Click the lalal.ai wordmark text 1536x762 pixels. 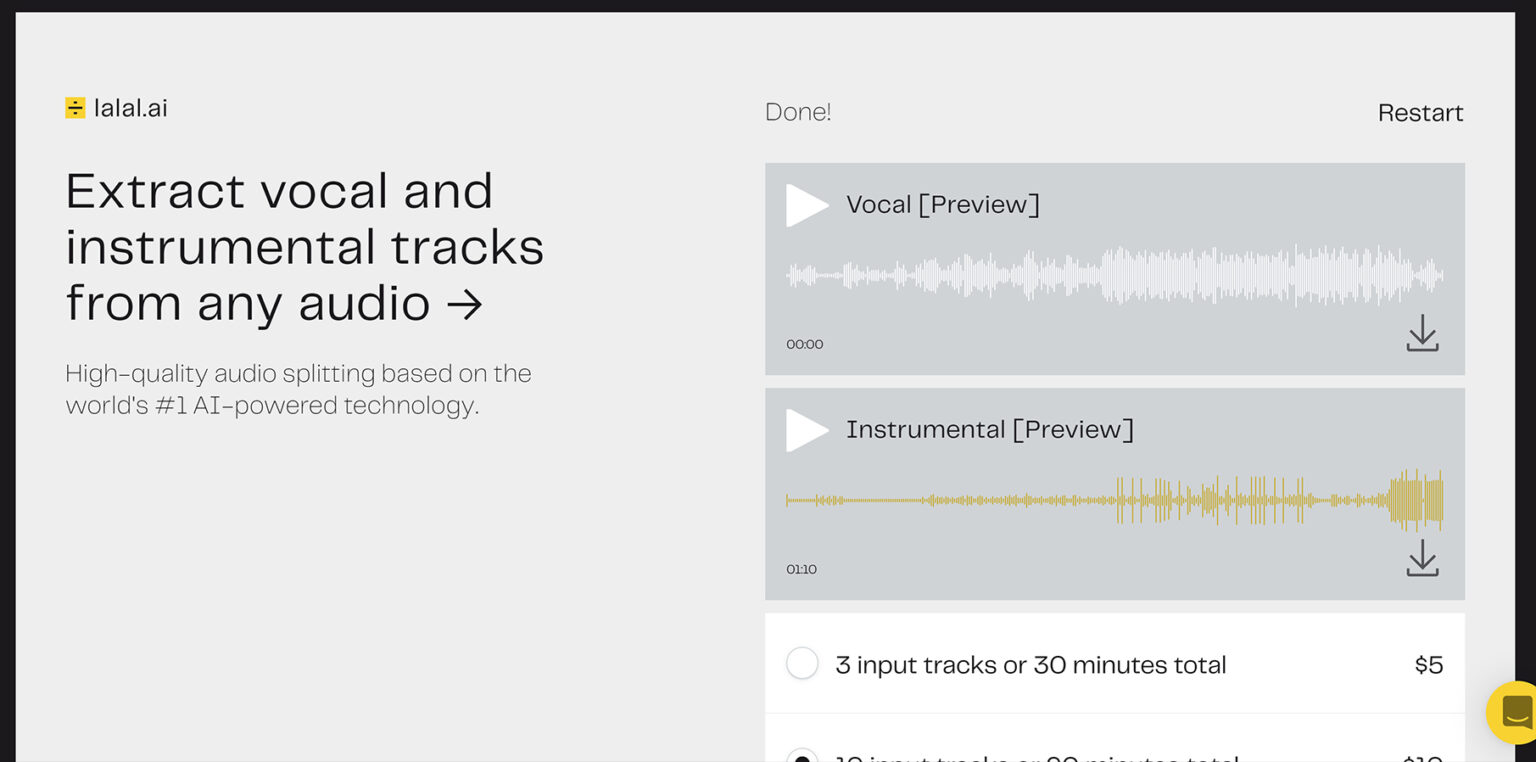coord(131,108)
